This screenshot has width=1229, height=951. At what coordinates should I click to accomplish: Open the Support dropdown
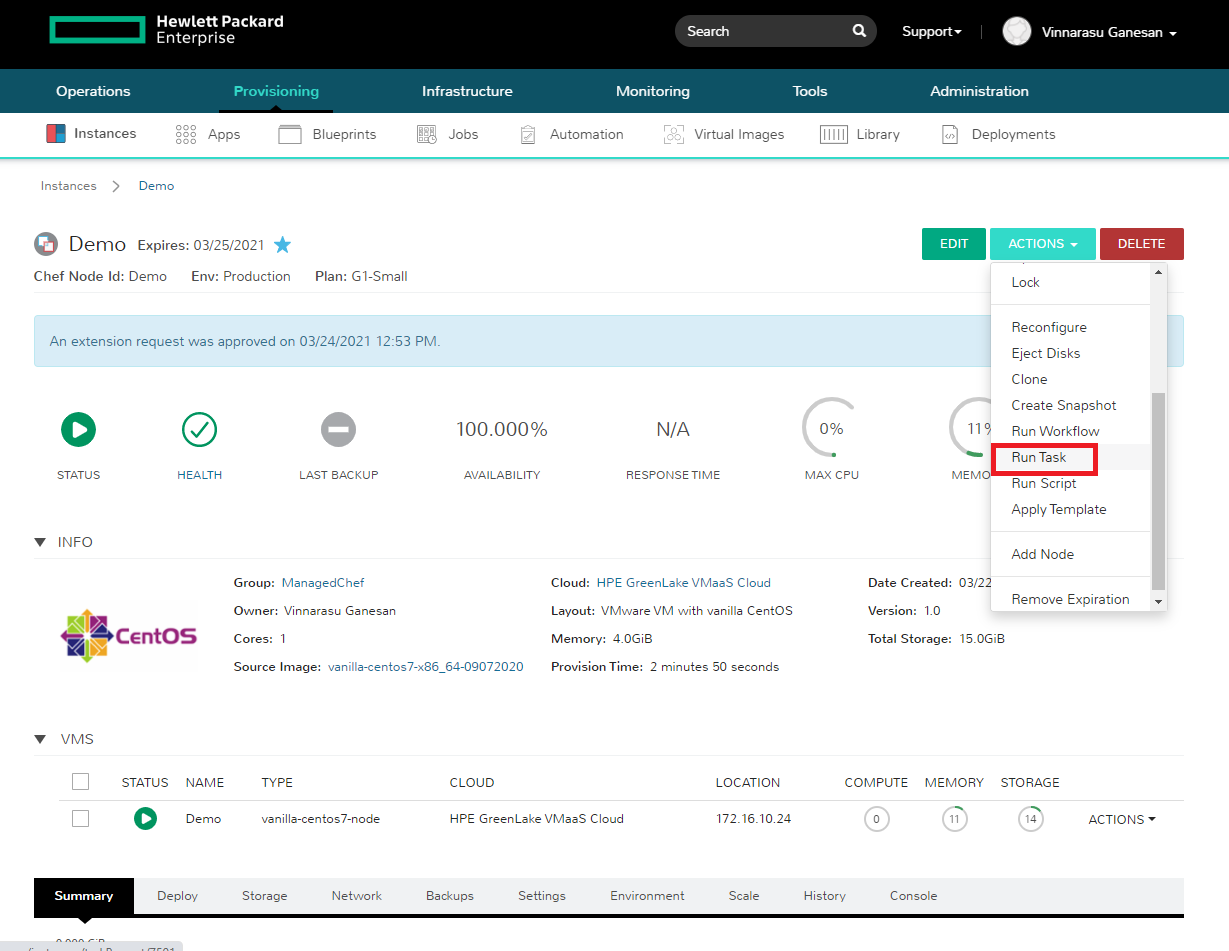932,31
